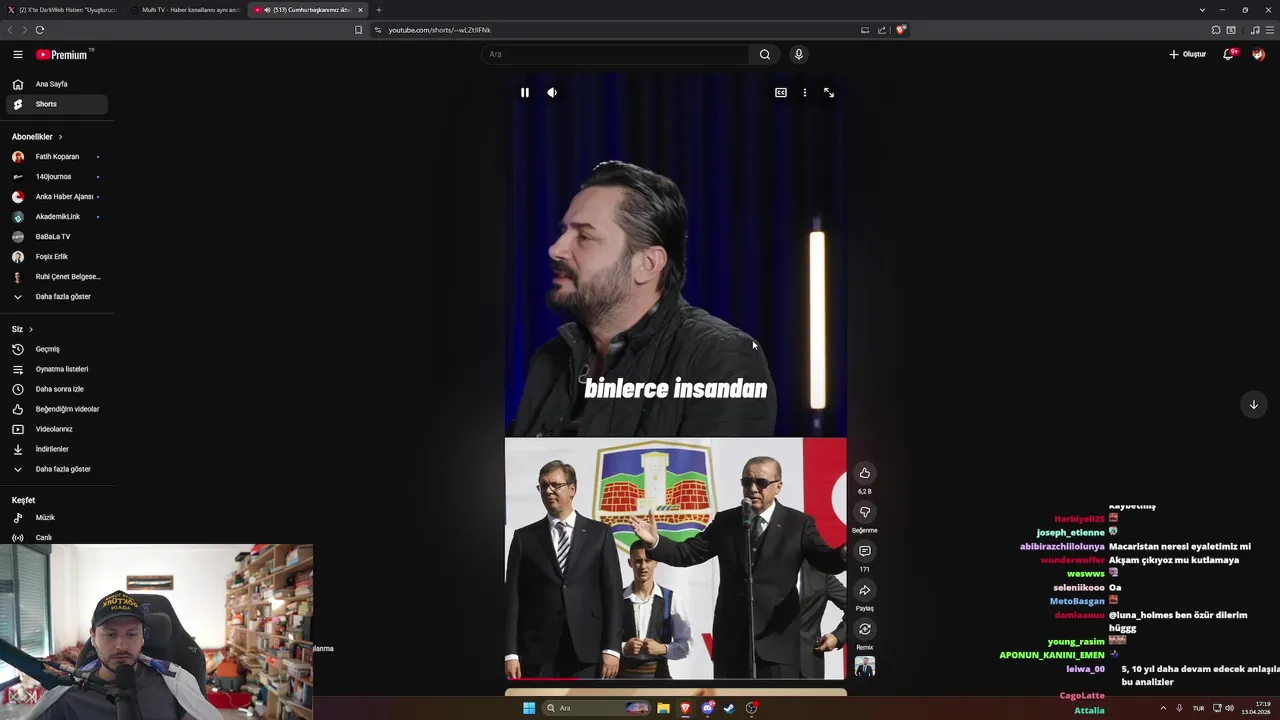Expand Daha fazla göster under subscriptions
The height and width of the screenshot is (720, 1280).
[57, 297]
